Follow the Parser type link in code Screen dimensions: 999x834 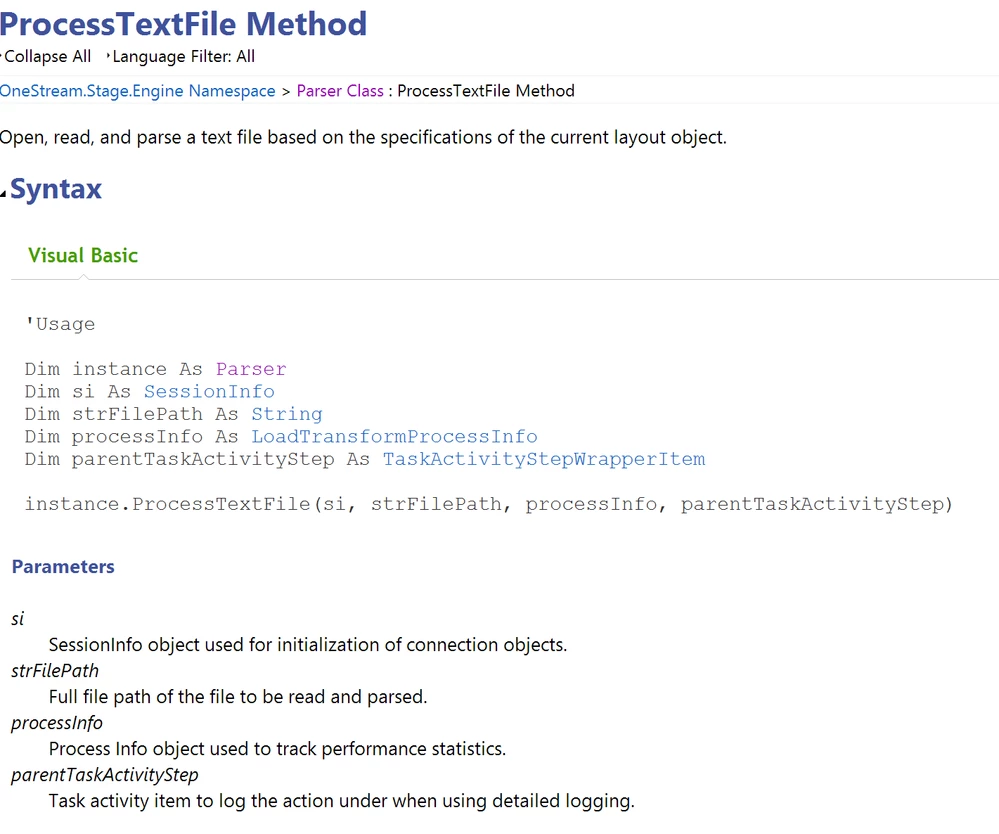click(251, 370)
